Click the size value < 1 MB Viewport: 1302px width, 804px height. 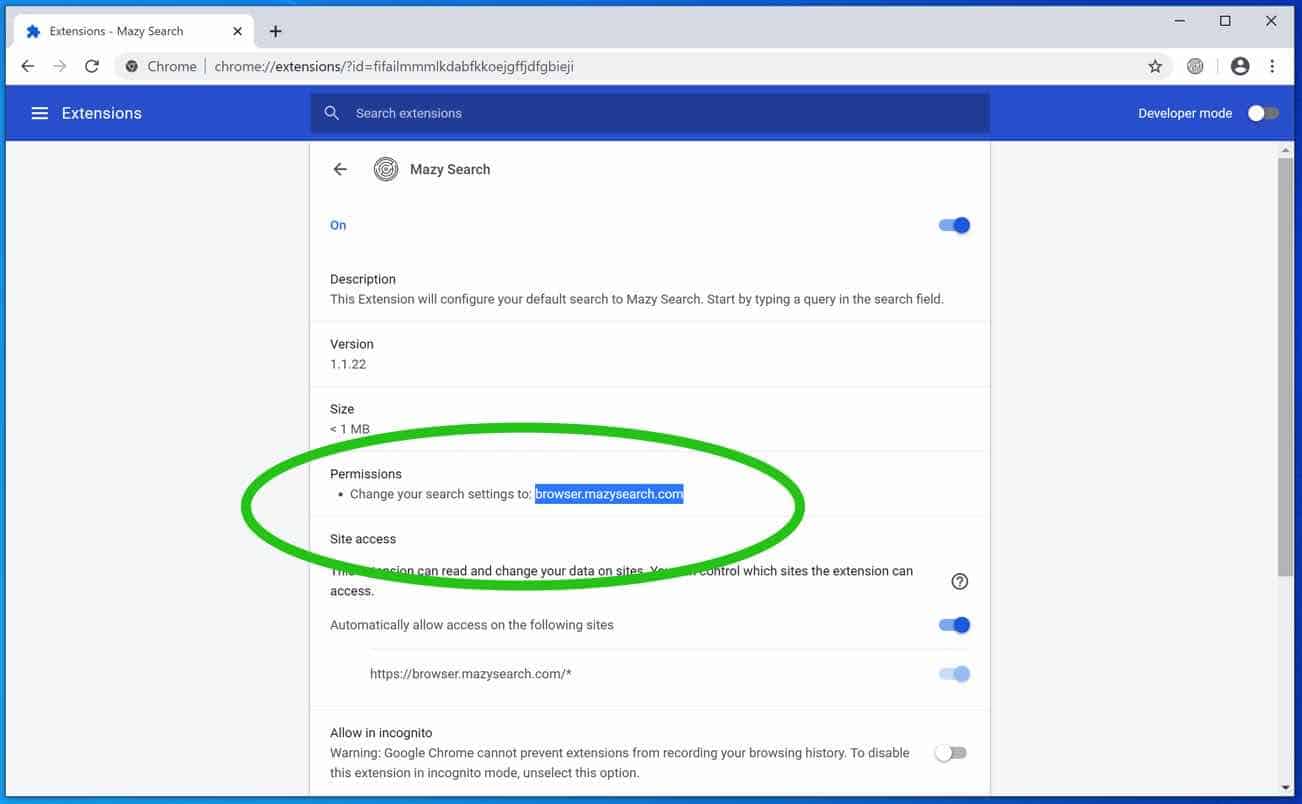point(350,429)
